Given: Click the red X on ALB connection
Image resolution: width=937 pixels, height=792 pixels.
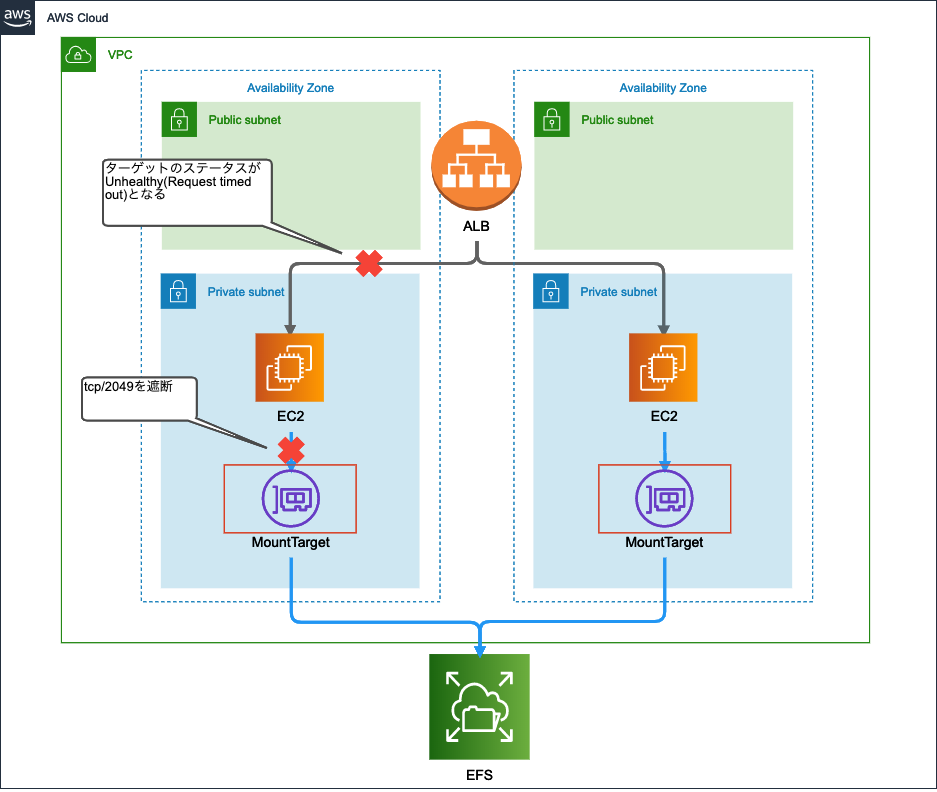Looking at the screenshot, I should (369, 264).
